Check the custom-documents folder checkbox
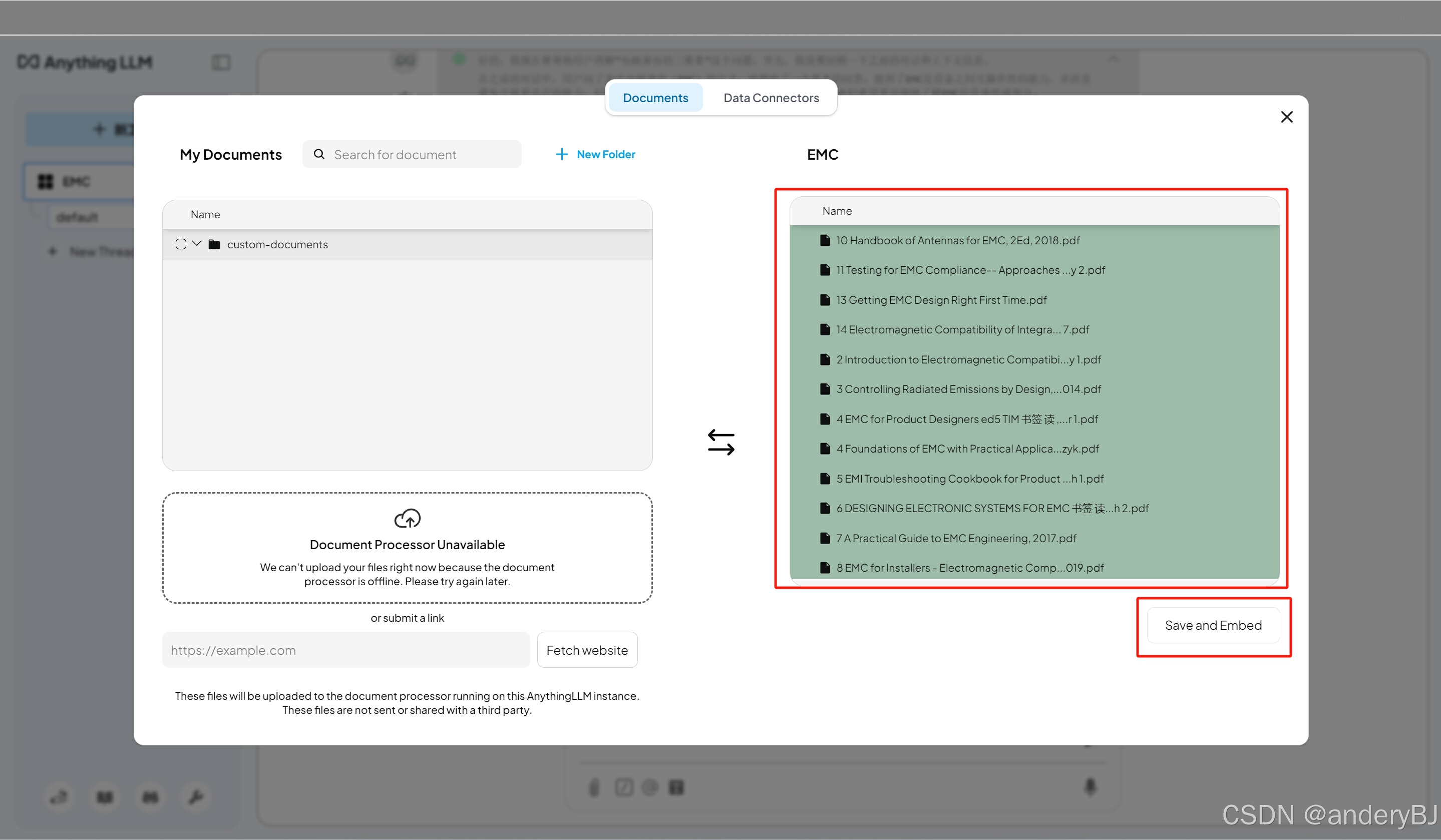This screenshot has height=840, width=1441. coord(181,244)
